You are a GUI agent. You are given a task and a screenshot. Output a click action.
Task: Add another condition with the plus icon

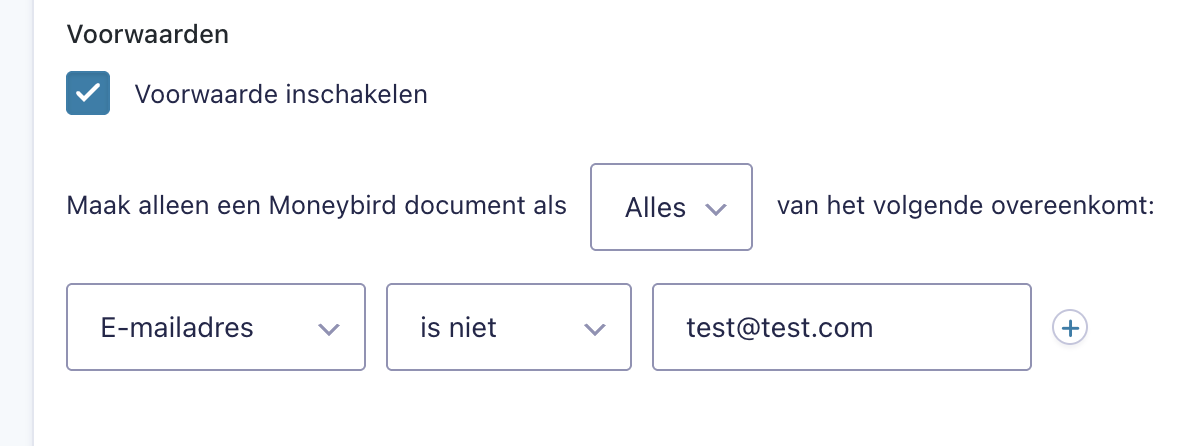tap(1070, 327)
